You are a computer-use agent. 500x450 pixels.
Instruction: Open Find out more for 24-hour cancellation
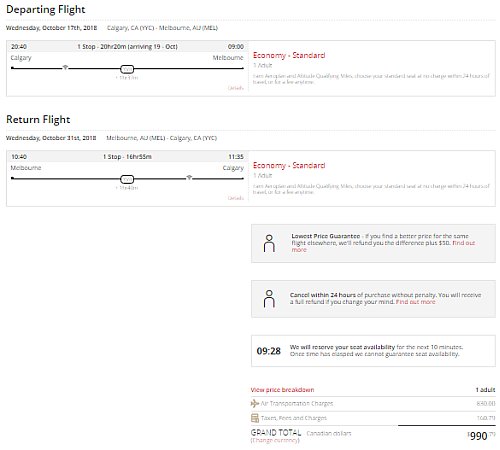[415, 302]
